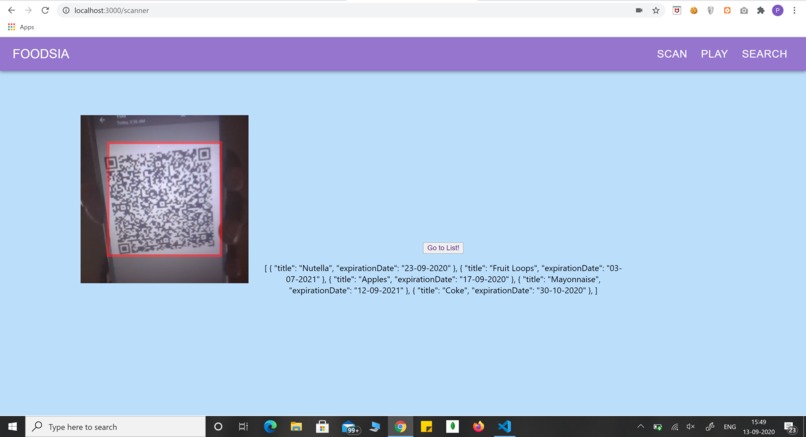Open the SEARCH navigation item
Viewport: 806px width, 437px height.
764,54
